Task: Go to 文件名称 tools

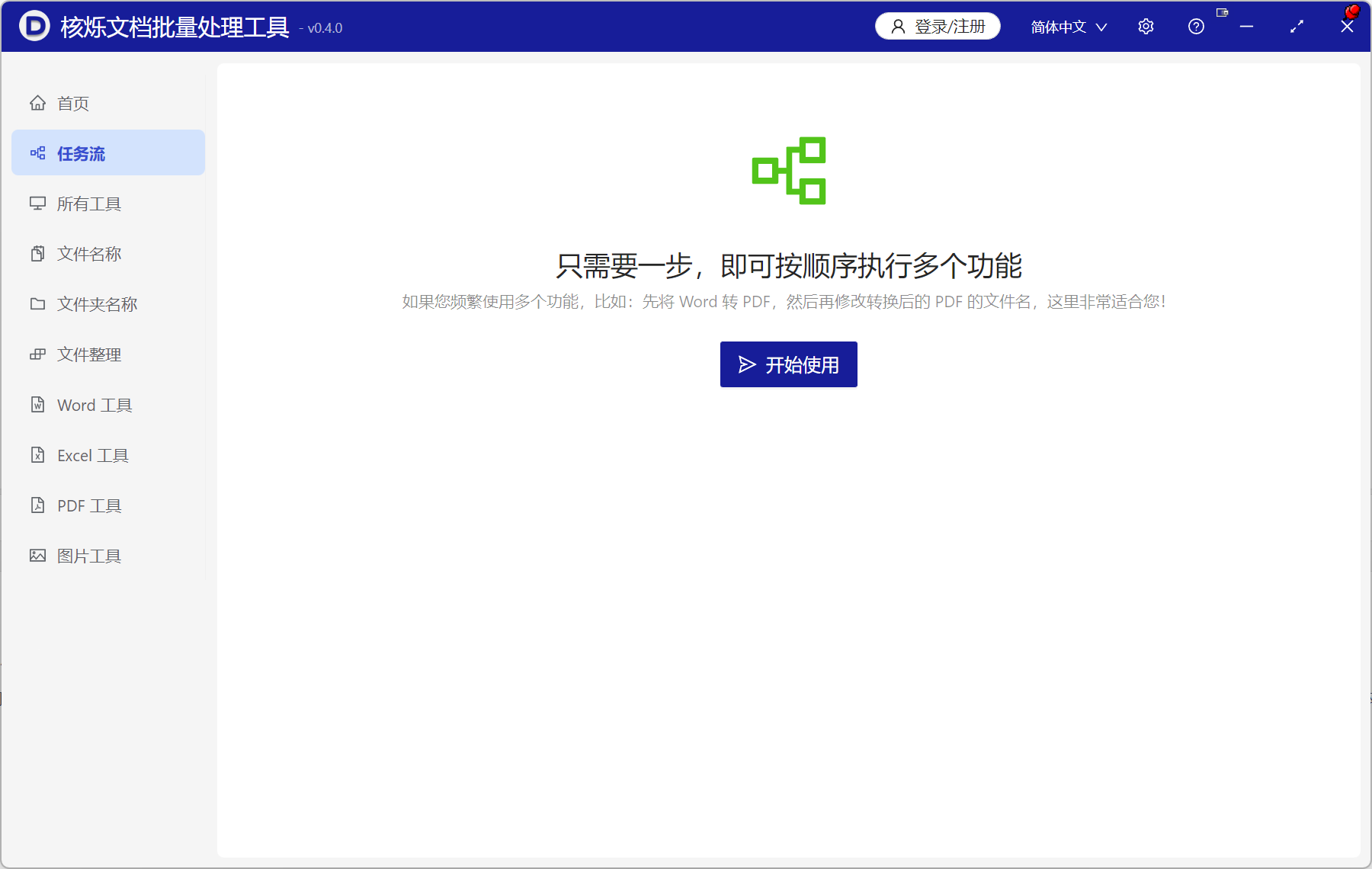Action: click(x=108, y=254)
